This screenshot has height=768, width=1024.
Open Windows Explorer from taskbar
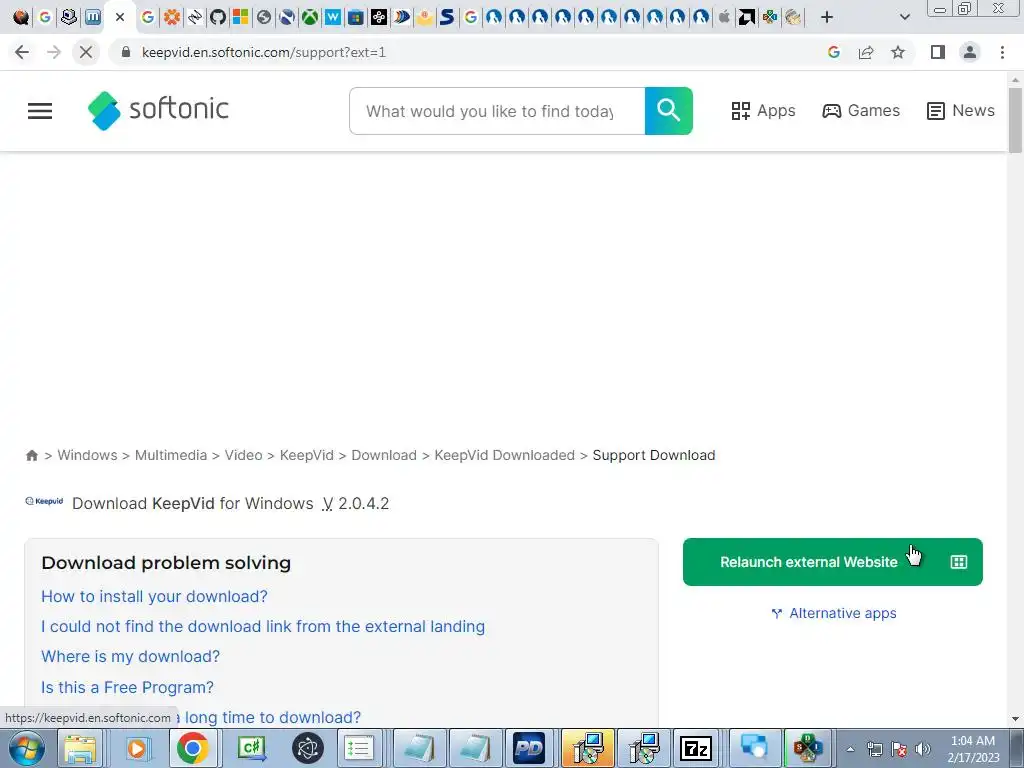click(80, 748)
